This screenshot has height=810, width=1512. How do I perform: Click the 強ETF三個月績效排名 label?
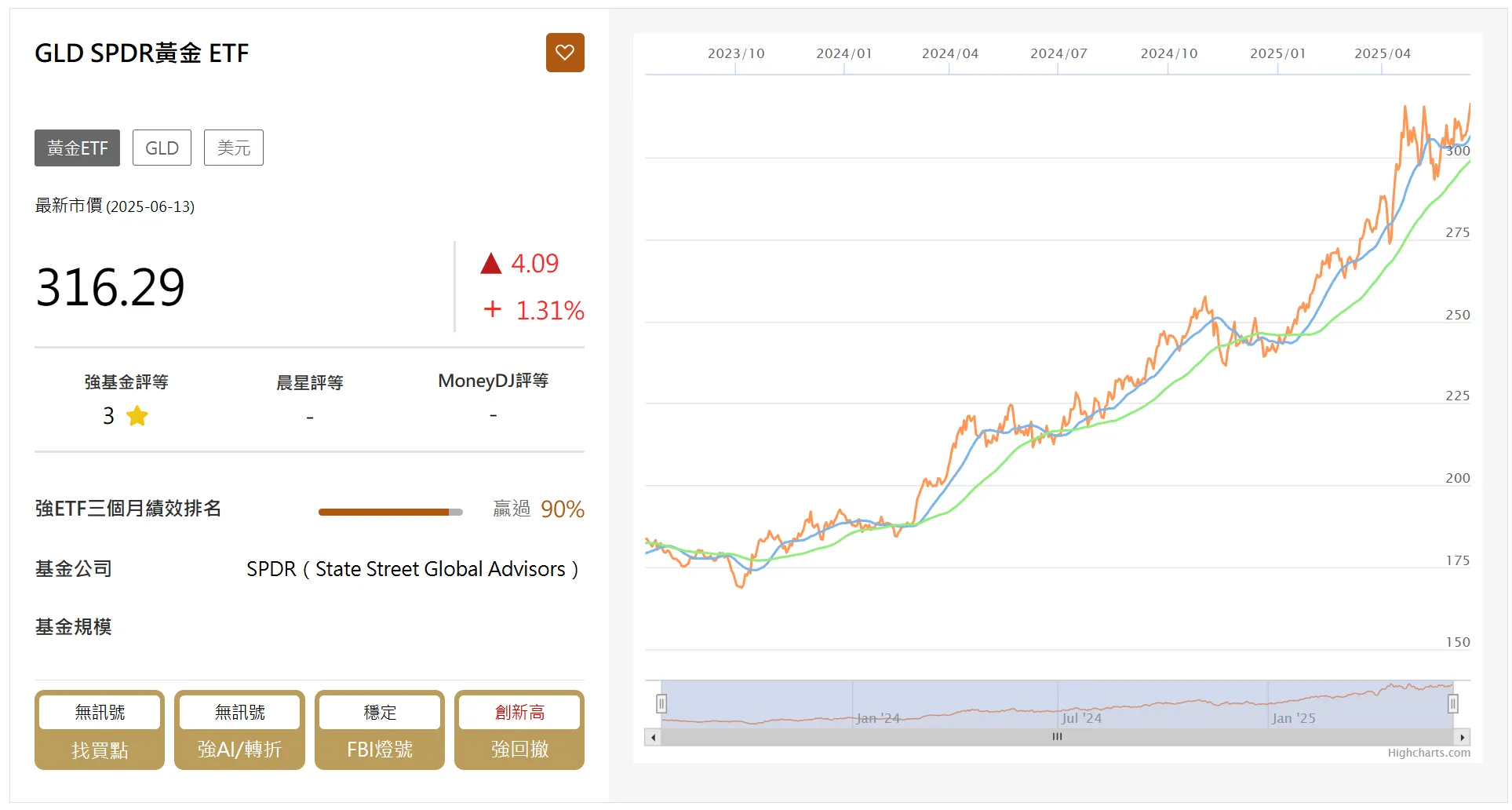pos(128,509)
